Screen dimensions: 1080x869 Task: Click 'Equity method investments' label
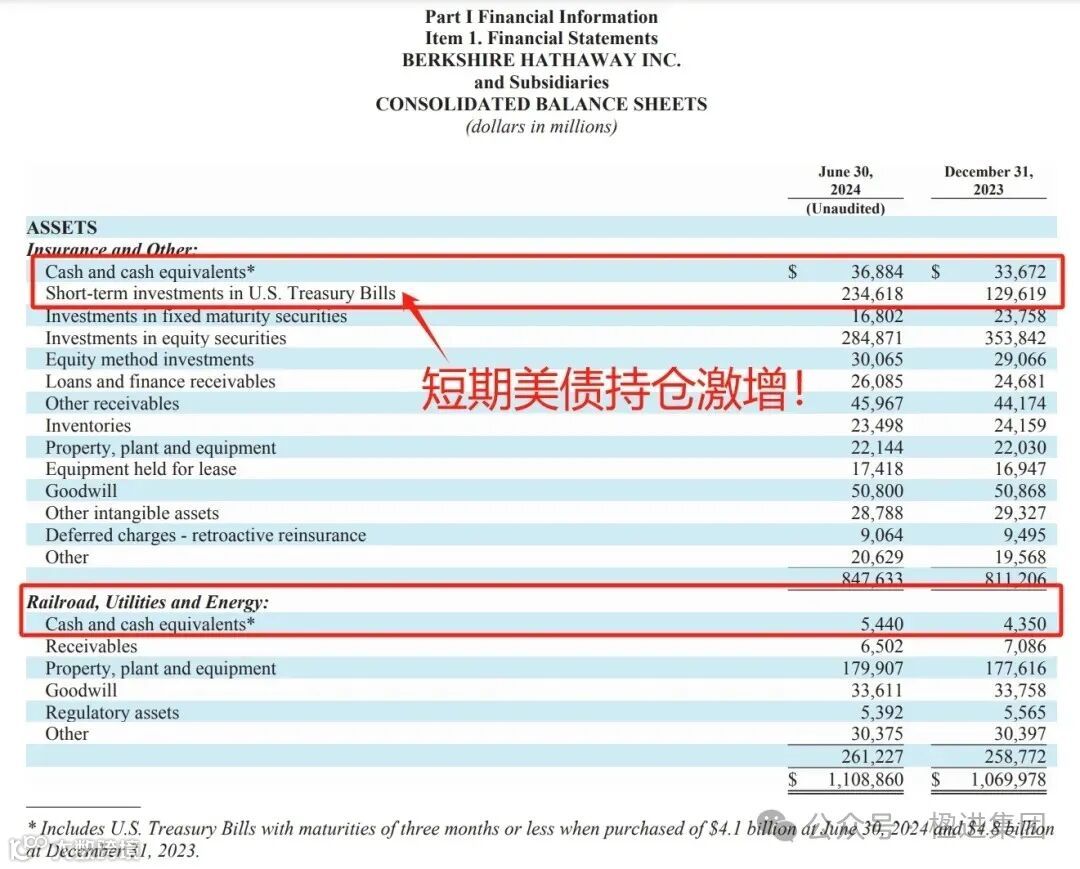click(x=149, y=359)
